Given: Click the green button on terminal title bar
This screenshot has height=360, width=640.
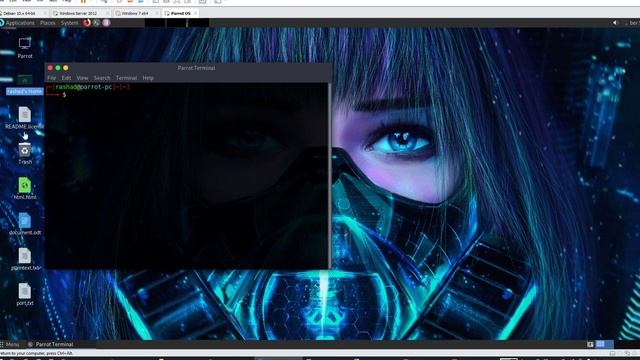Looking at the screenshot, I should point(58,68).
